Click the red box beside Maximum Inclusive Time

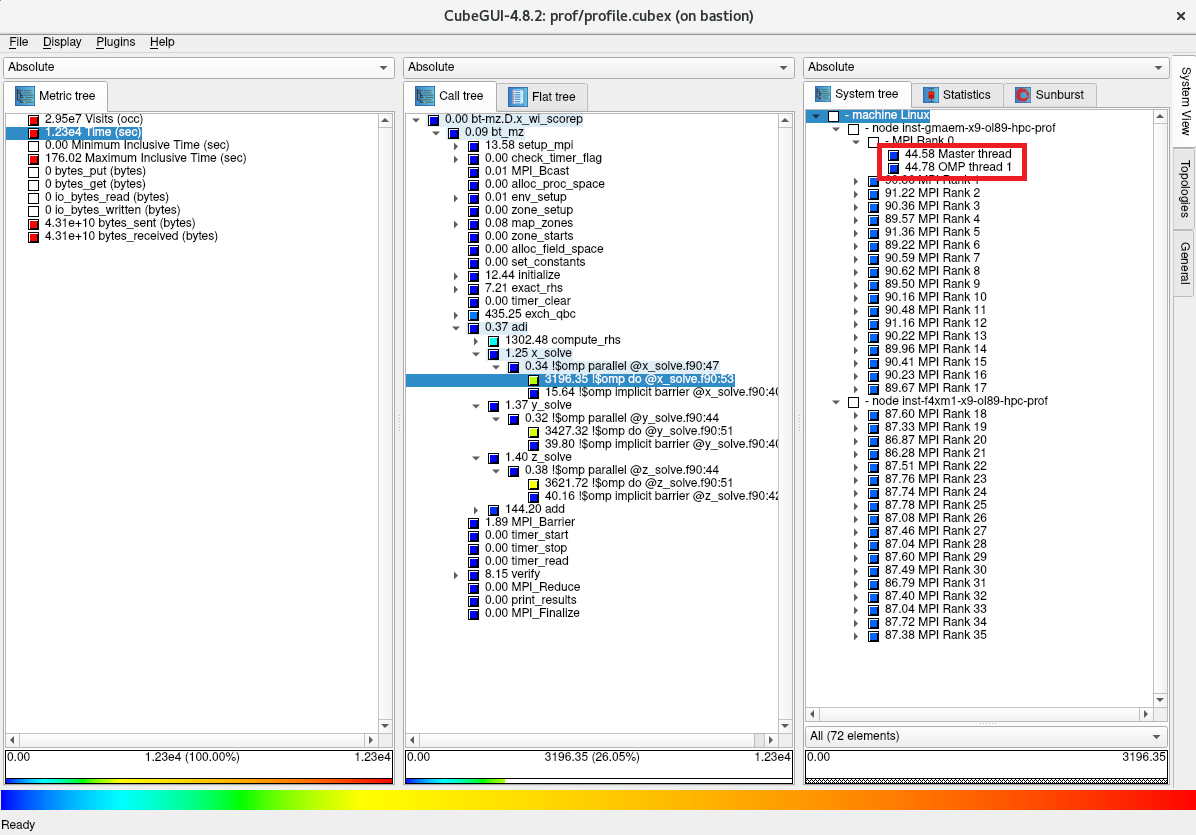(34, 159)
